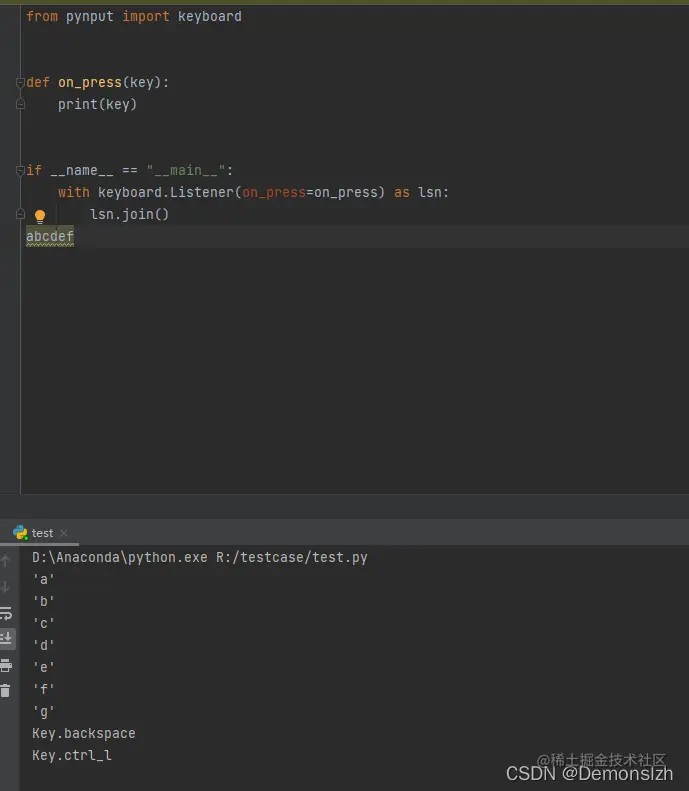Click the Key.ctrl_l output line

[72, 755]
